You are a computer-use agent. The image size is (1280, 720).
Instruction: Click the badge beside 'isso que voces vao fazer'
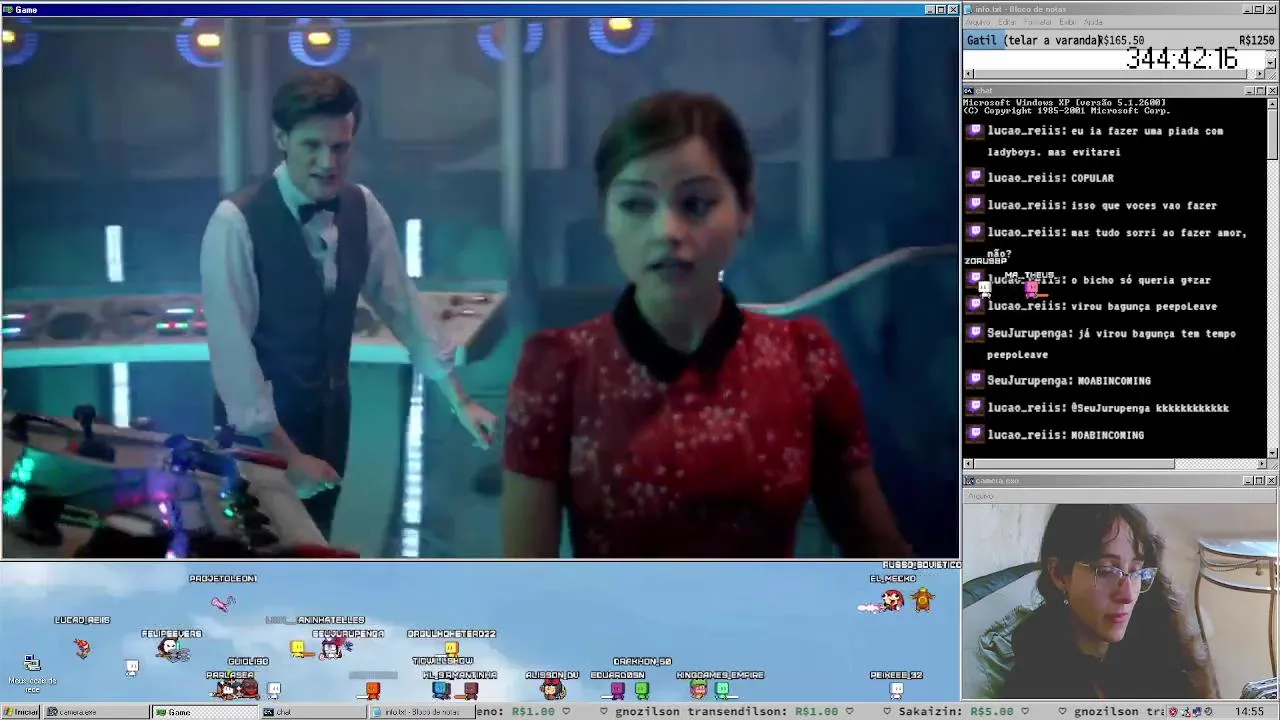pos(976,204)
